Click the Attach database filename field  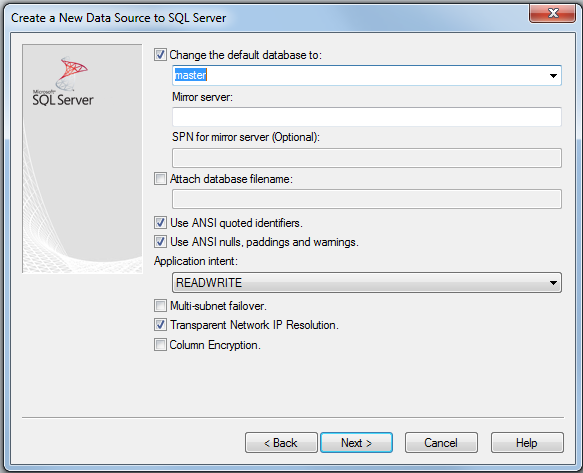coord(367,199)
